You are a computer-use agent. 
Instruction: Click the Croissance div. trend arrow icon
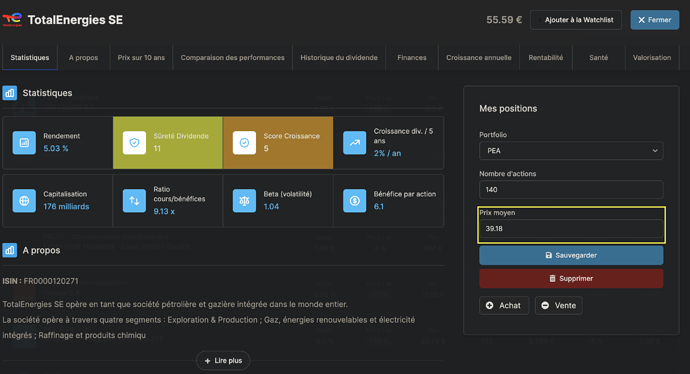[355, 143]
